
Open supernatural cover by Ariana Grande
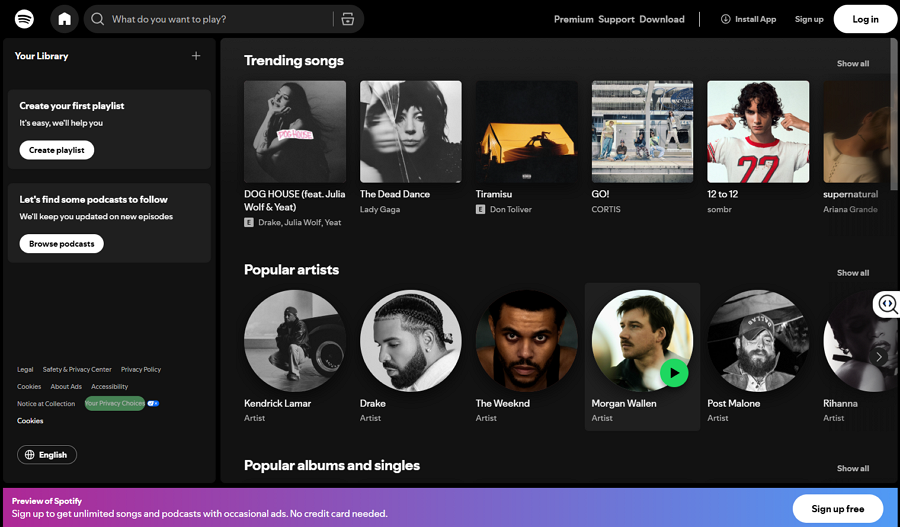(856, 131)
